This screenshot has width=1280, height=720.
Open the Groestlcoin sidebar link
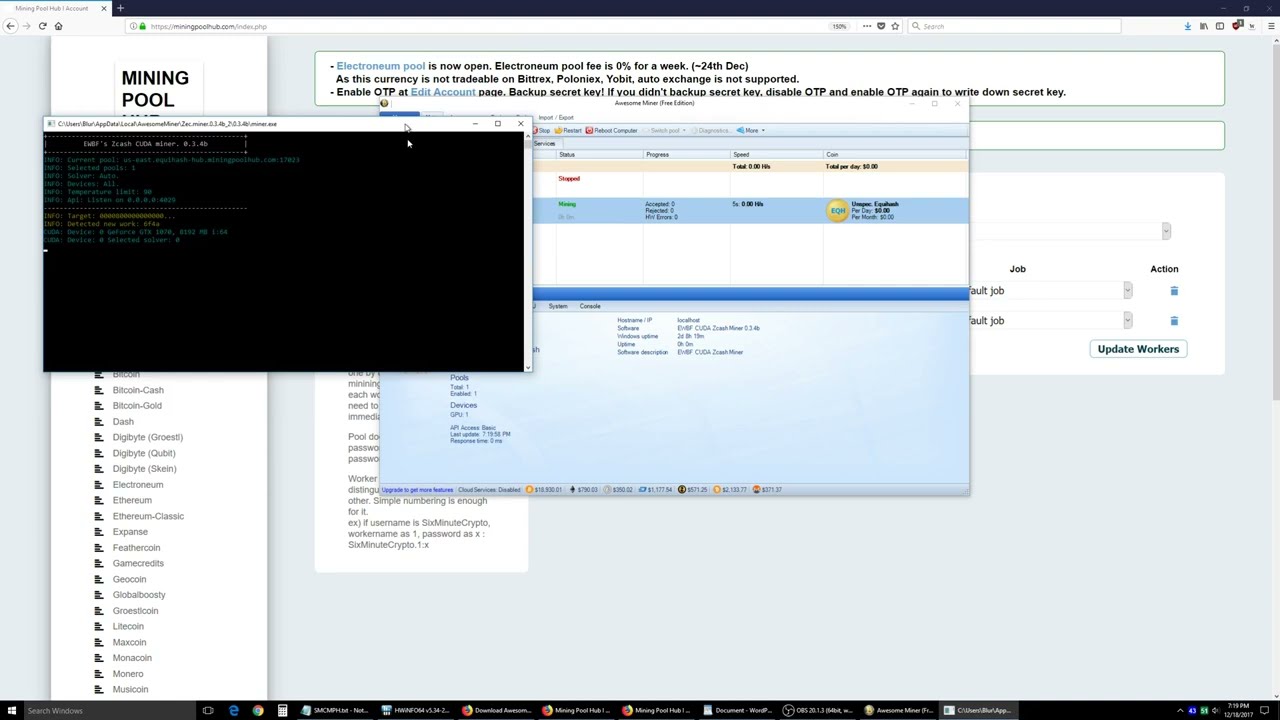point(135,611)
